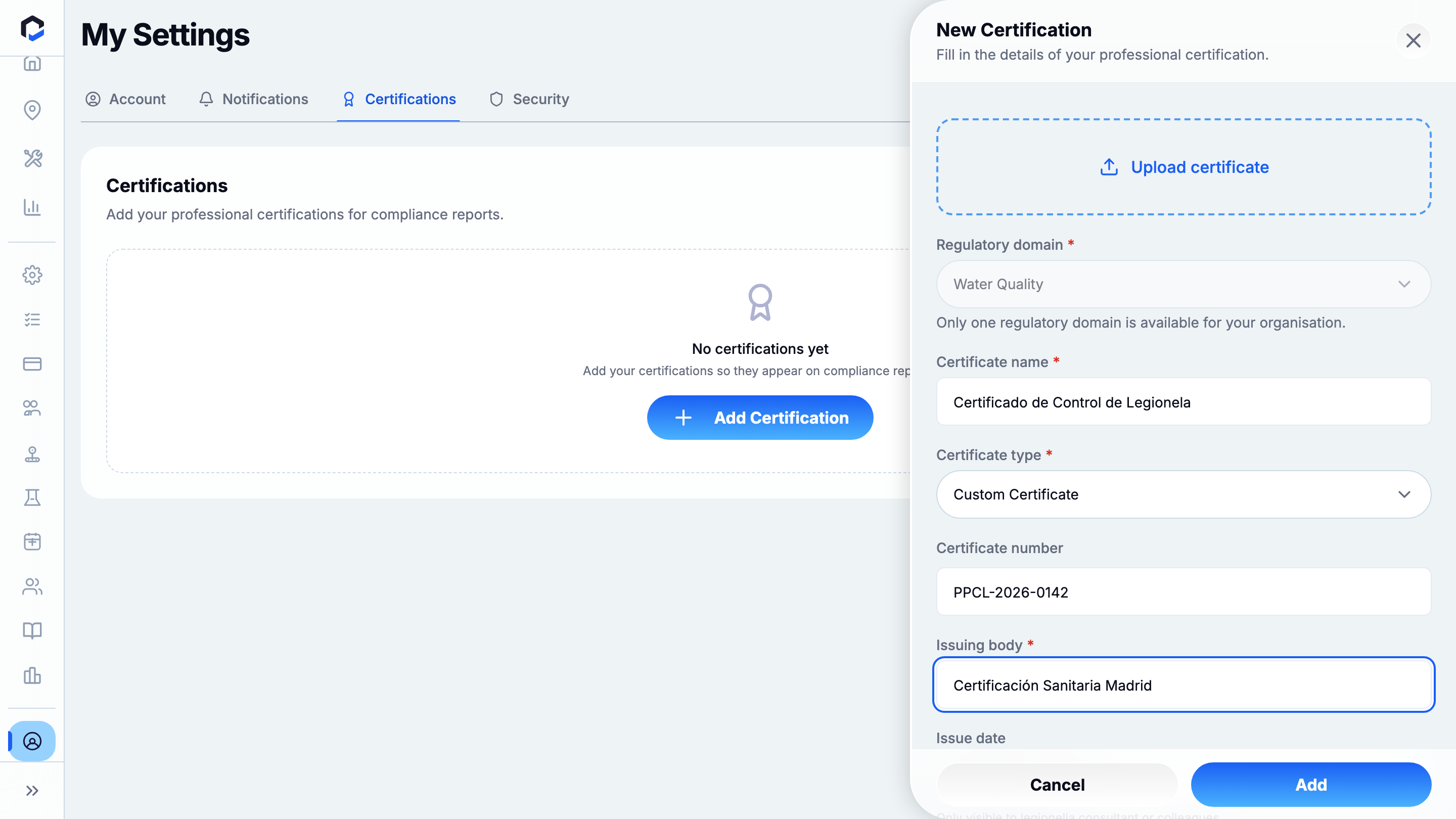1456x819 pixels.
Task: Open the lab flask sidebar icon
Action: (x=32, y=498)
